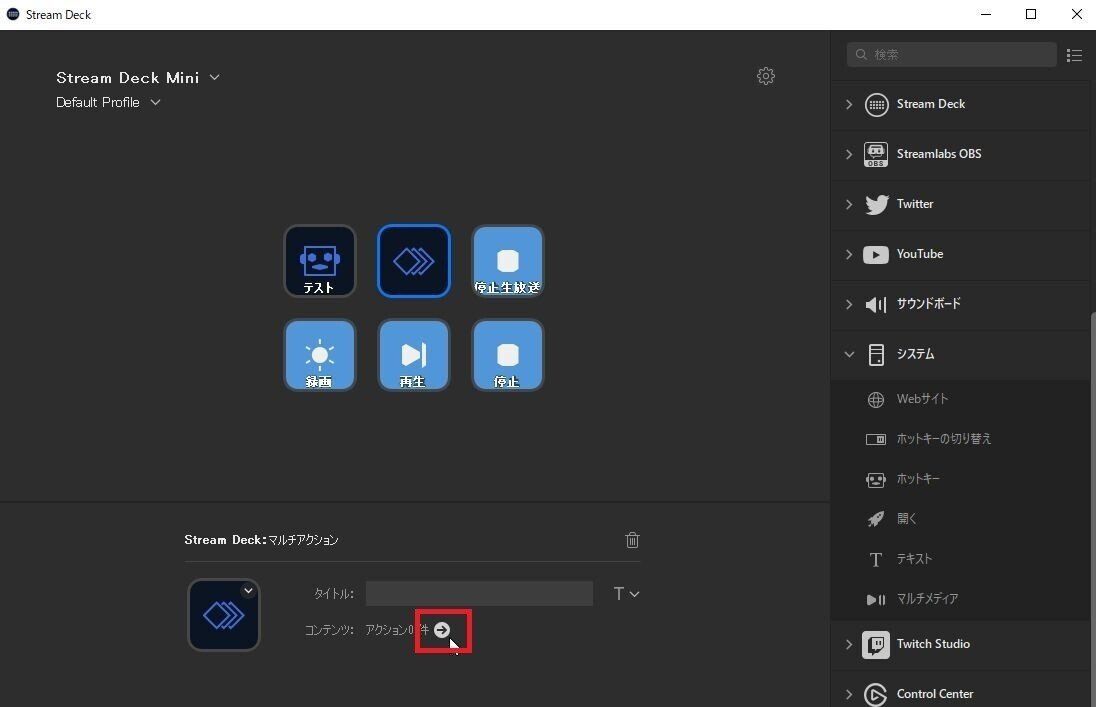This screenshot has height=707, width=1096.
Task: Expand the Control Center category
Action: tap(849, 694)
